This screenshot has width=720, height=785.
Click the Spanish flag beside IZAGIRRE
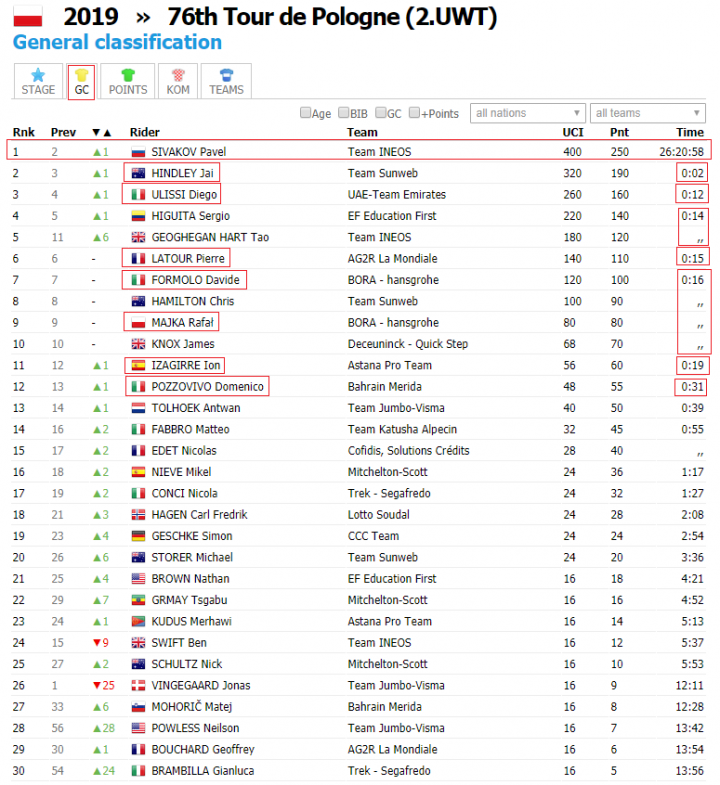point(138,365)
